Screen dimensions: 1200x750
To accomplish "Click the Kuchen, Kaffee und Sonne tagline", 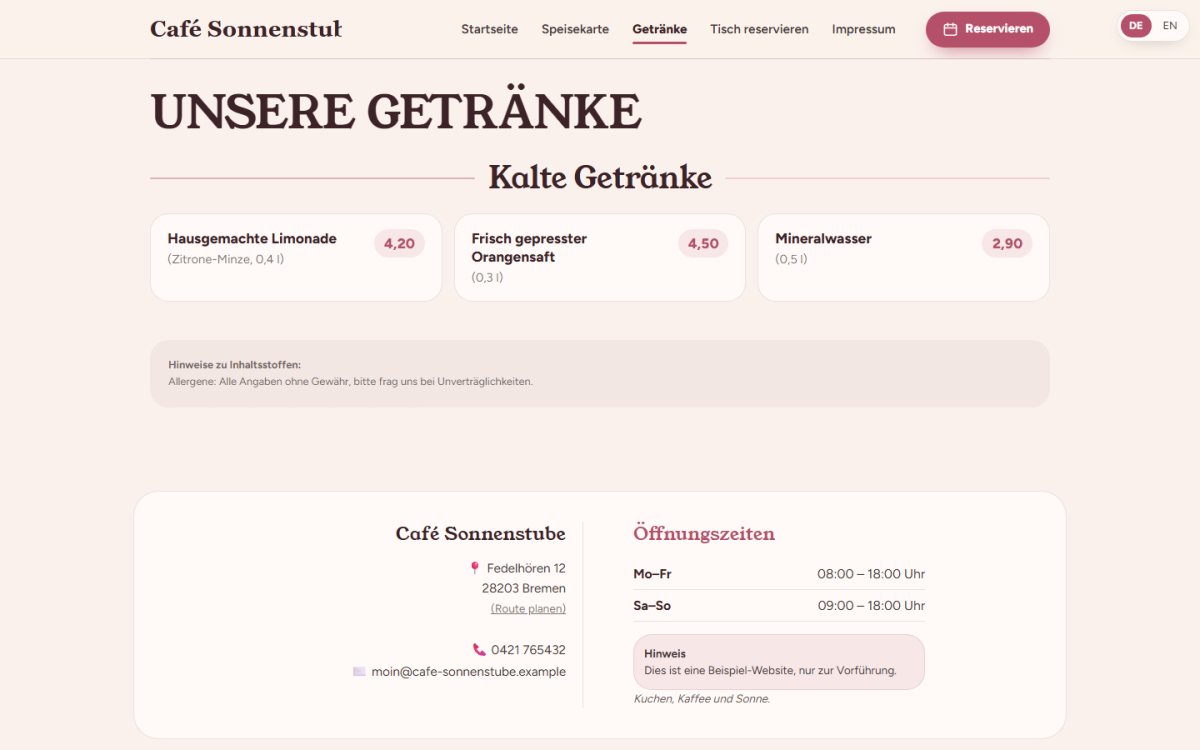I will point(702,699).
